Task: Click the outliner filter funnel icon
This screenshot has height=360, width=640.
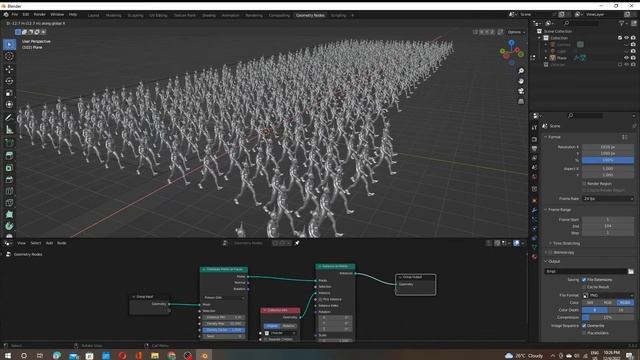Action: (x=621, y=23)
